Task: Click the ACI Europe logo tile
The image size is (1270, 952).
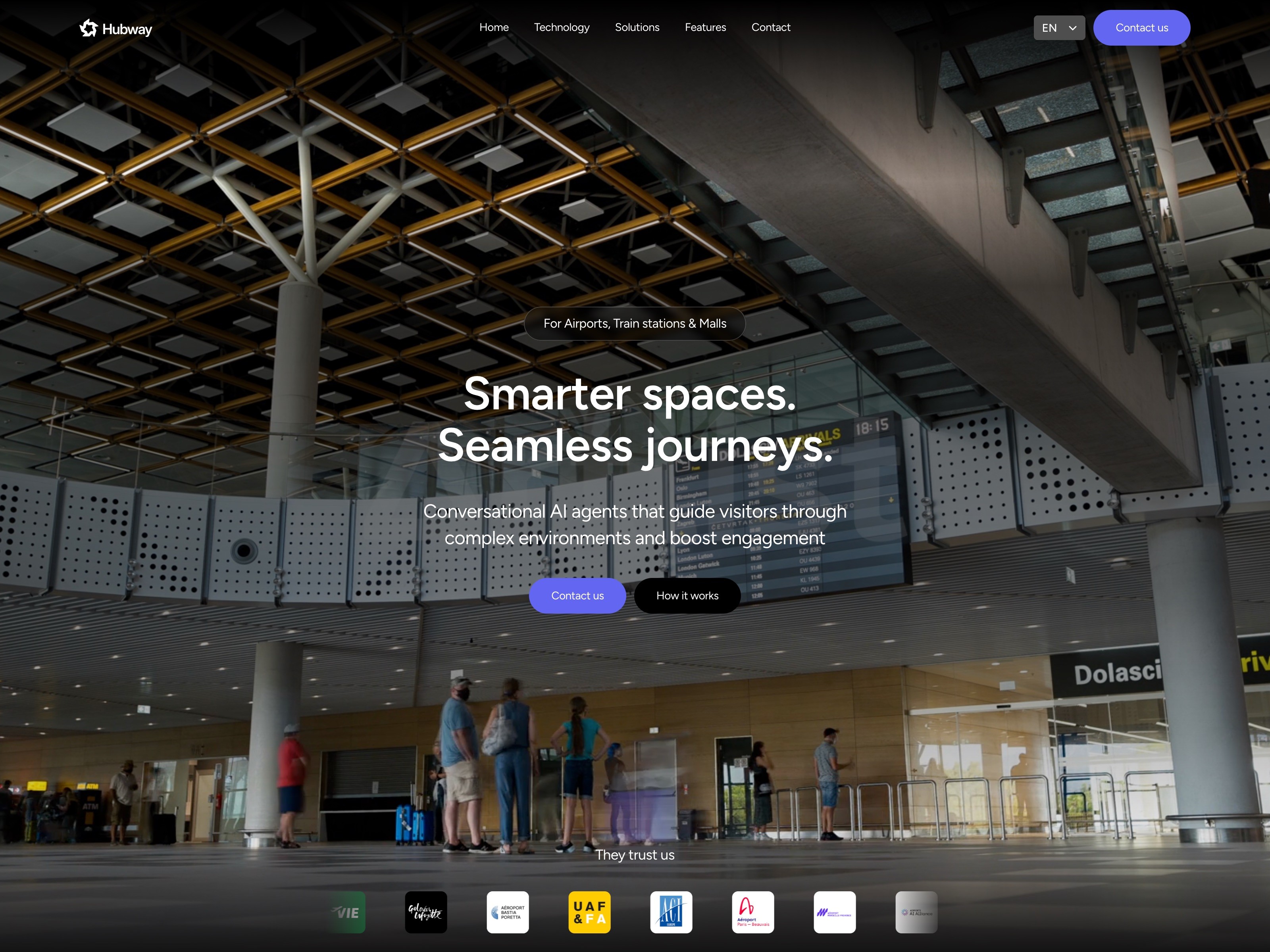Action: (x=671, y=912)
